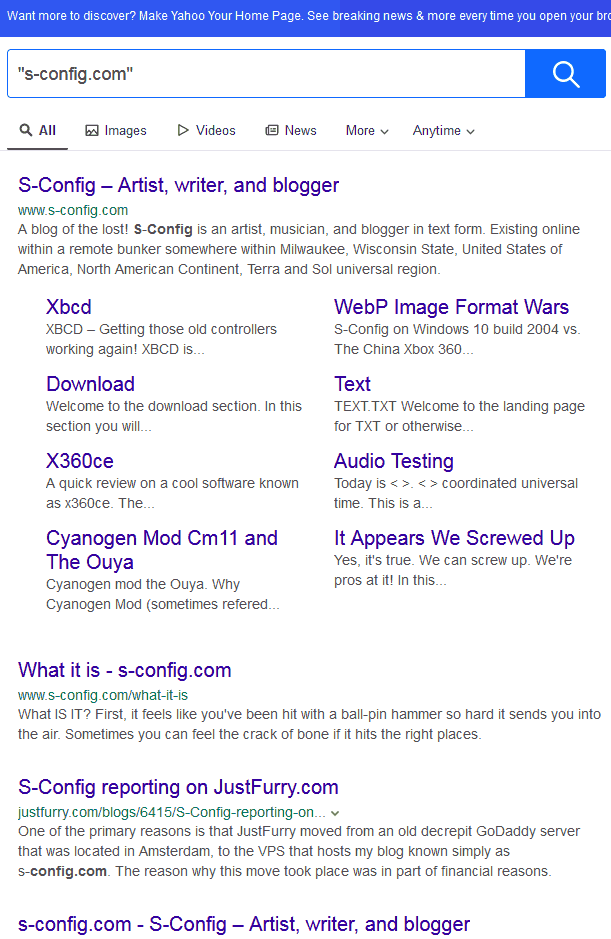Open the It Appears We Screwed Up link
Image resolution: width=611 pixels, height=939 pixels.
point(454,538)
